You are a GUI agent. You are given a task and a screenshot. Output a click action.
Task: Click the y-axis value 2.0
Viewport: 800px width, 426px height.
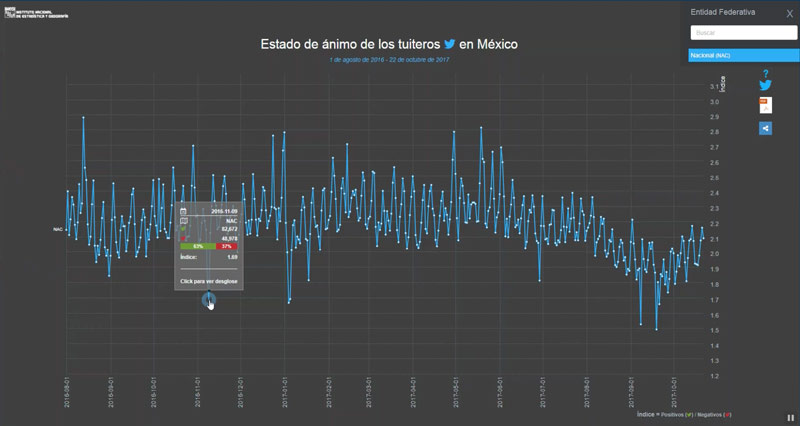point(714,254)
